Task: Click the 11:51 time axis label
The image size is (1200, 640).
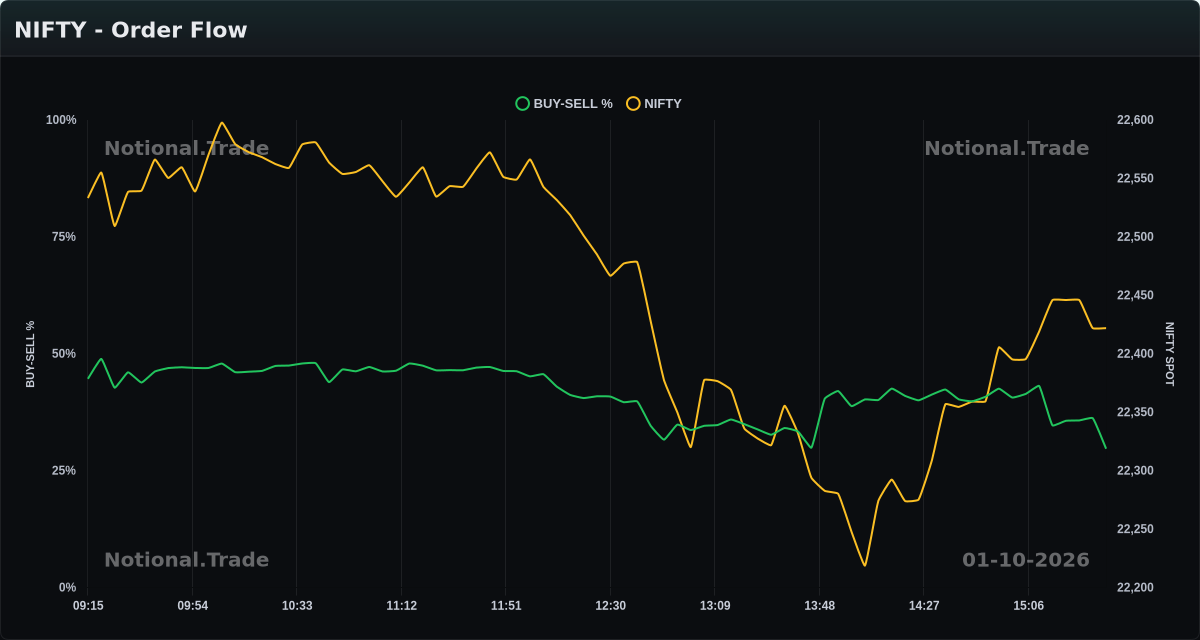Action: [506, 606]
